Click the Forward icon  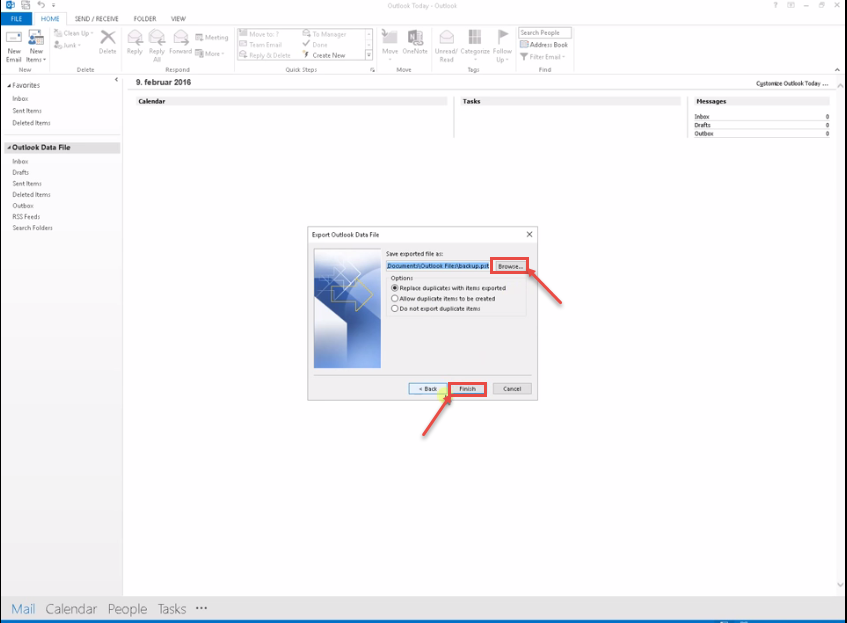[x=180, y=38]
